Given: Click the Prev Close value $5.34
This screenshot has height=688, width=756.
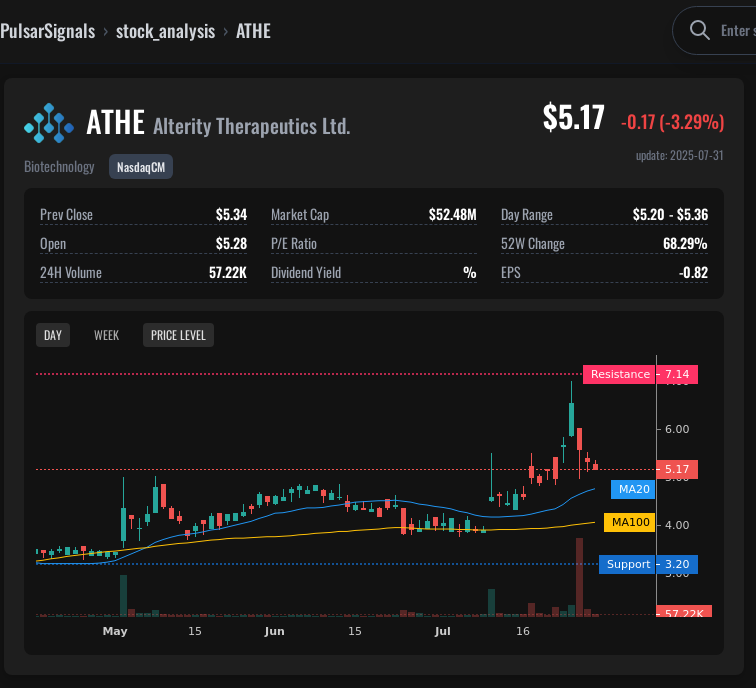Looking at the screenshot, I should click(231, 215).
